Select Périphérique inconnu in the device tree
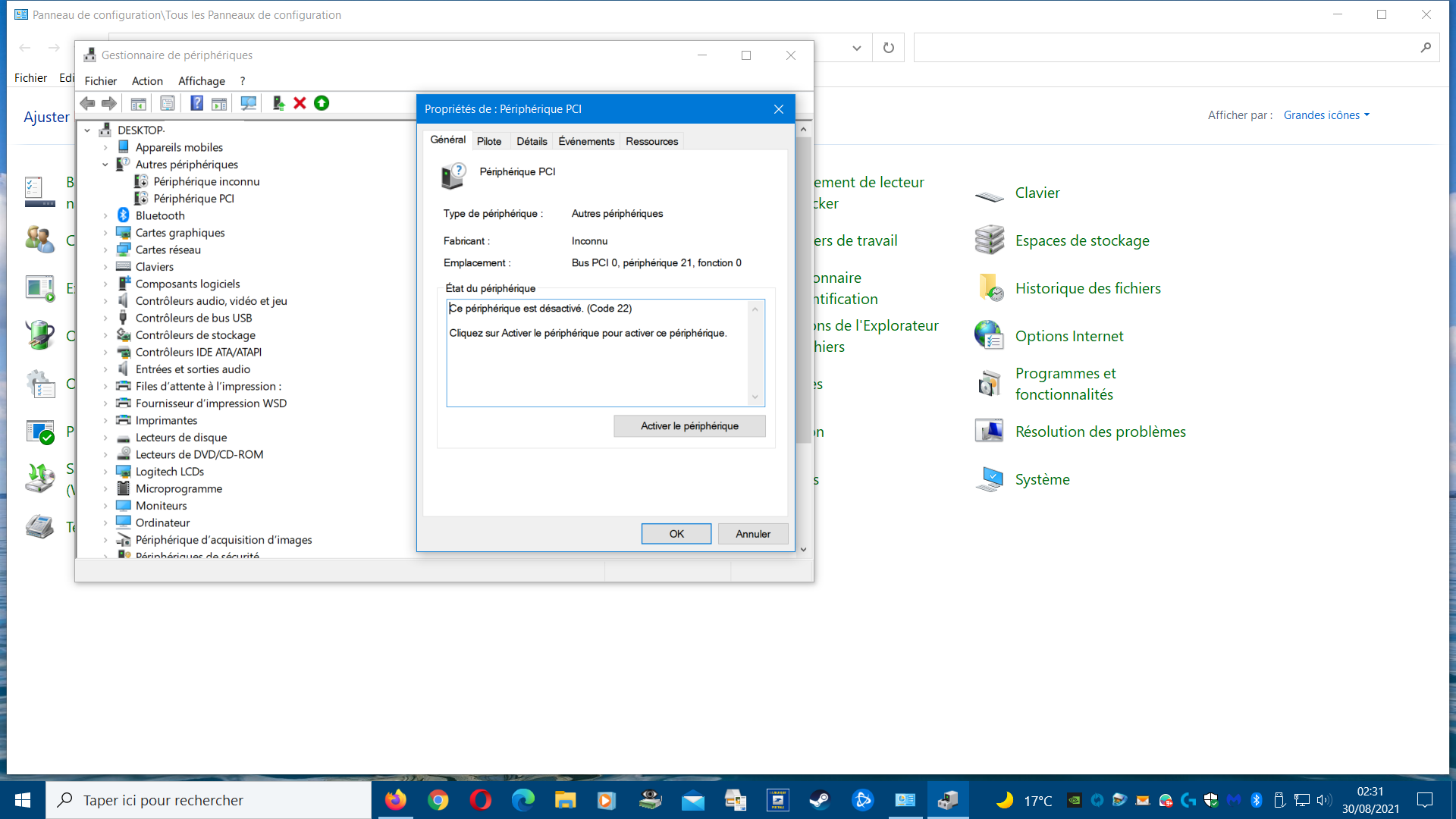The image size is (1456, 819). pyautogui.click(x=206, y=181)
